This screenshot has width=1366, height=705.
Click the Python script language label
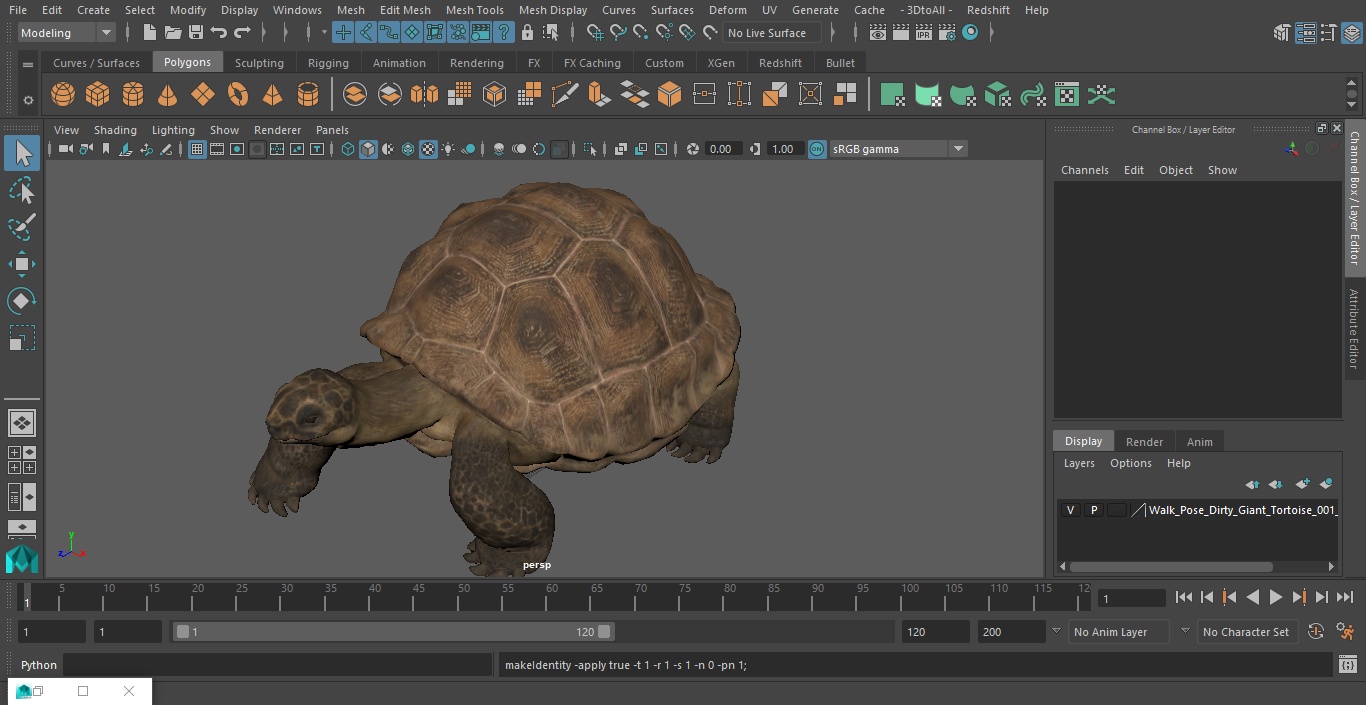click(x=39, y=665)
